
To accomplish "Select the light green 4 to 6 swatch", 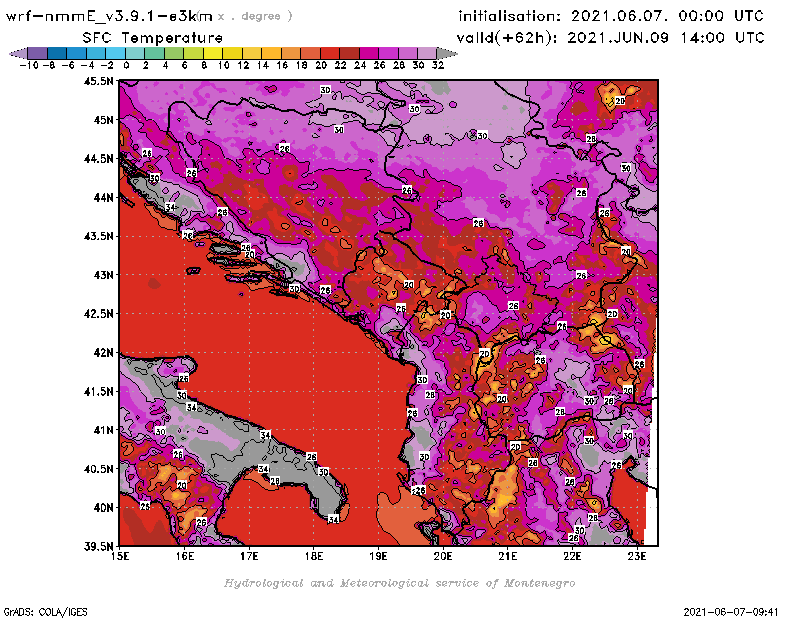I will pyautogui.click(x=174, y=53).
